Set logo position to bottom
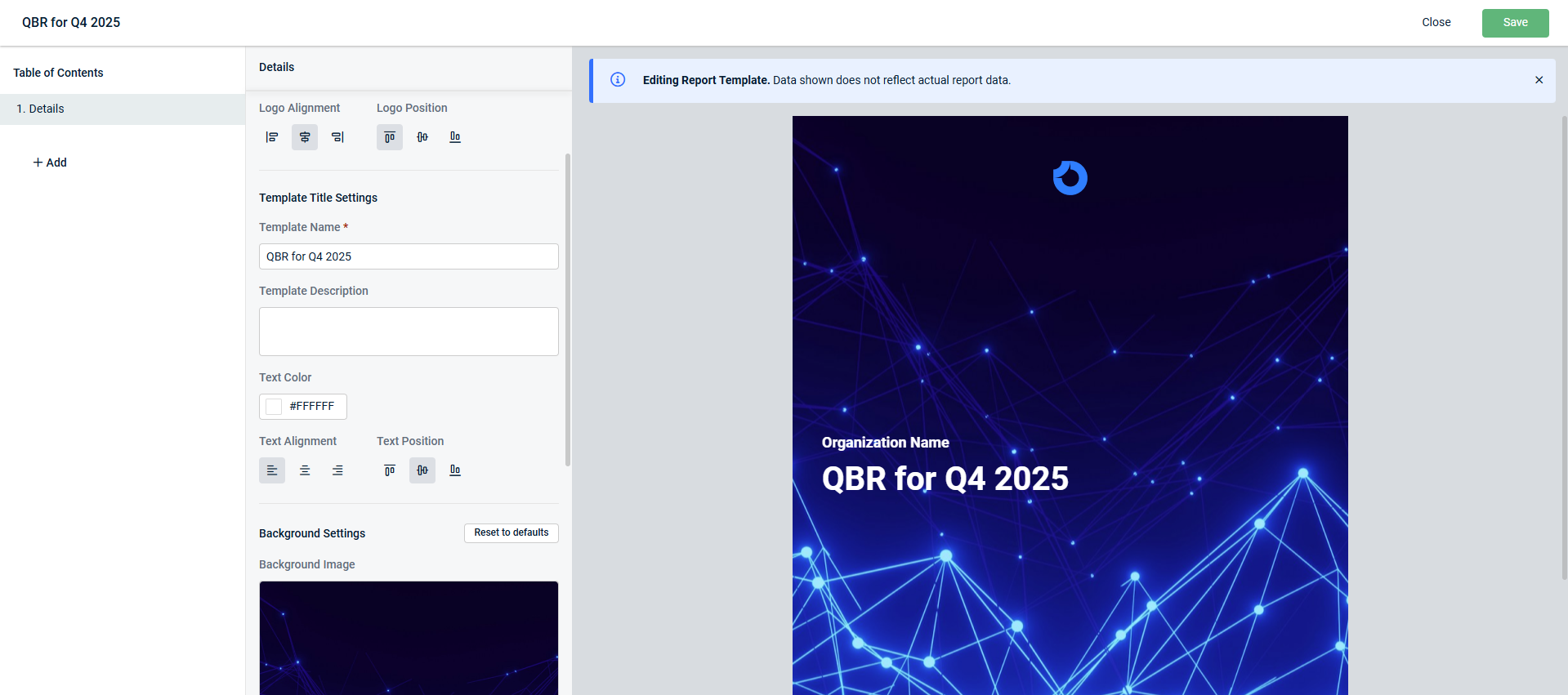This screenshot has width=1568, height=695. [x=455, y=137]
